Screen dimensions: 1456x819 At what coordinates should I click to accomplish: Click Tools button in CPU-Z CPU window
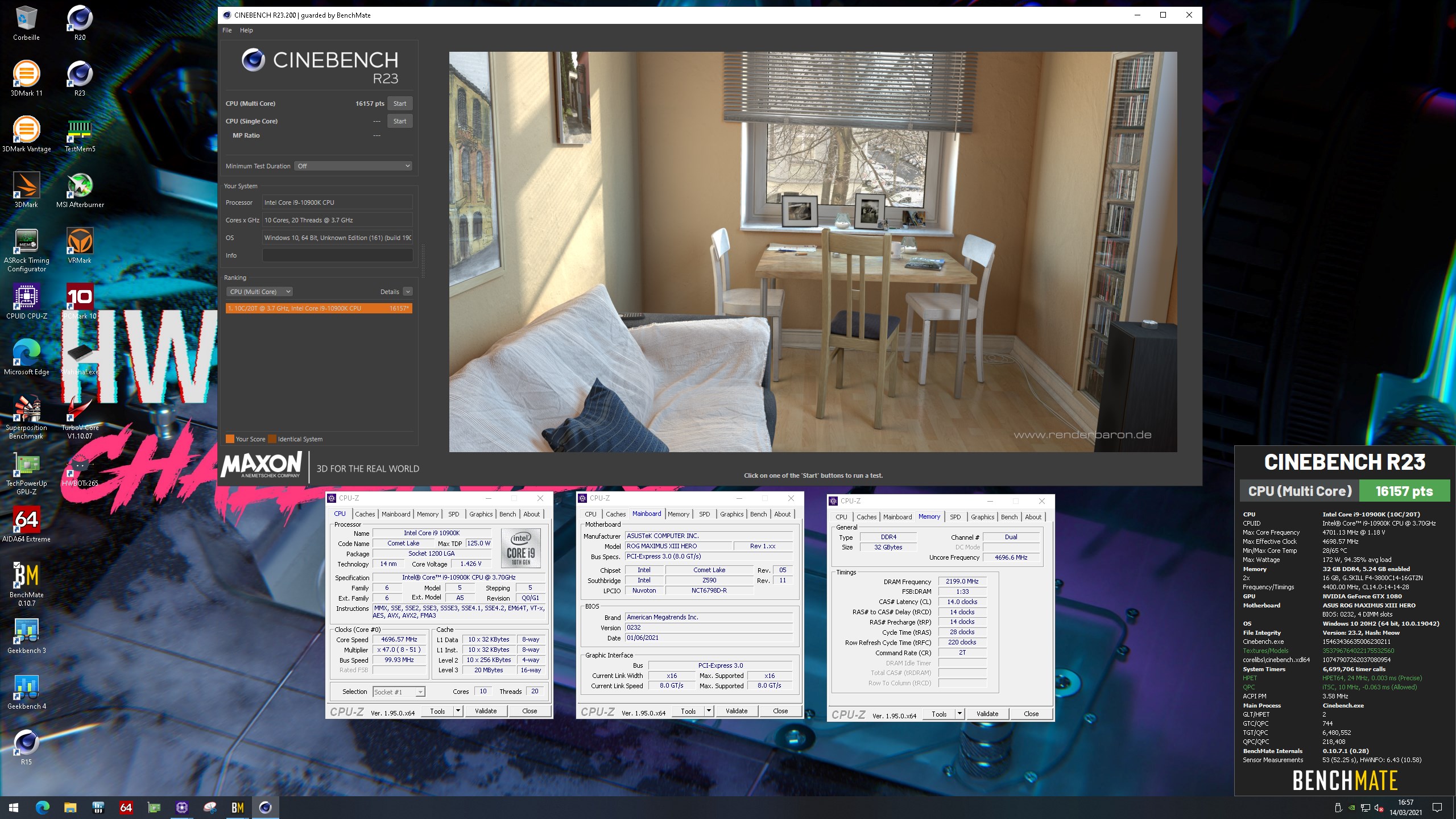(x=437, y=711)
